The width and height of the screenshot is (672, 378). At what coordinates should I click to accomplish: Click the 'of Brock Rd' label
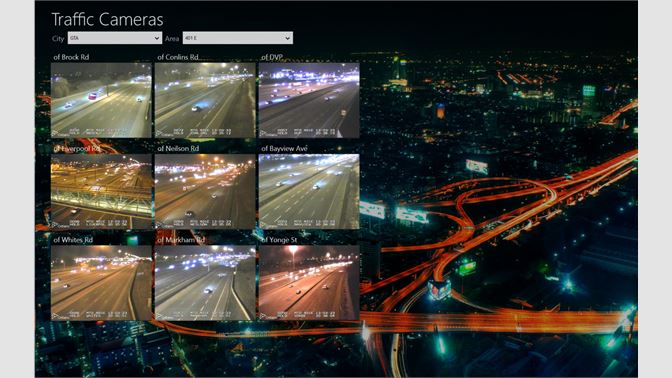click(71, 57)
